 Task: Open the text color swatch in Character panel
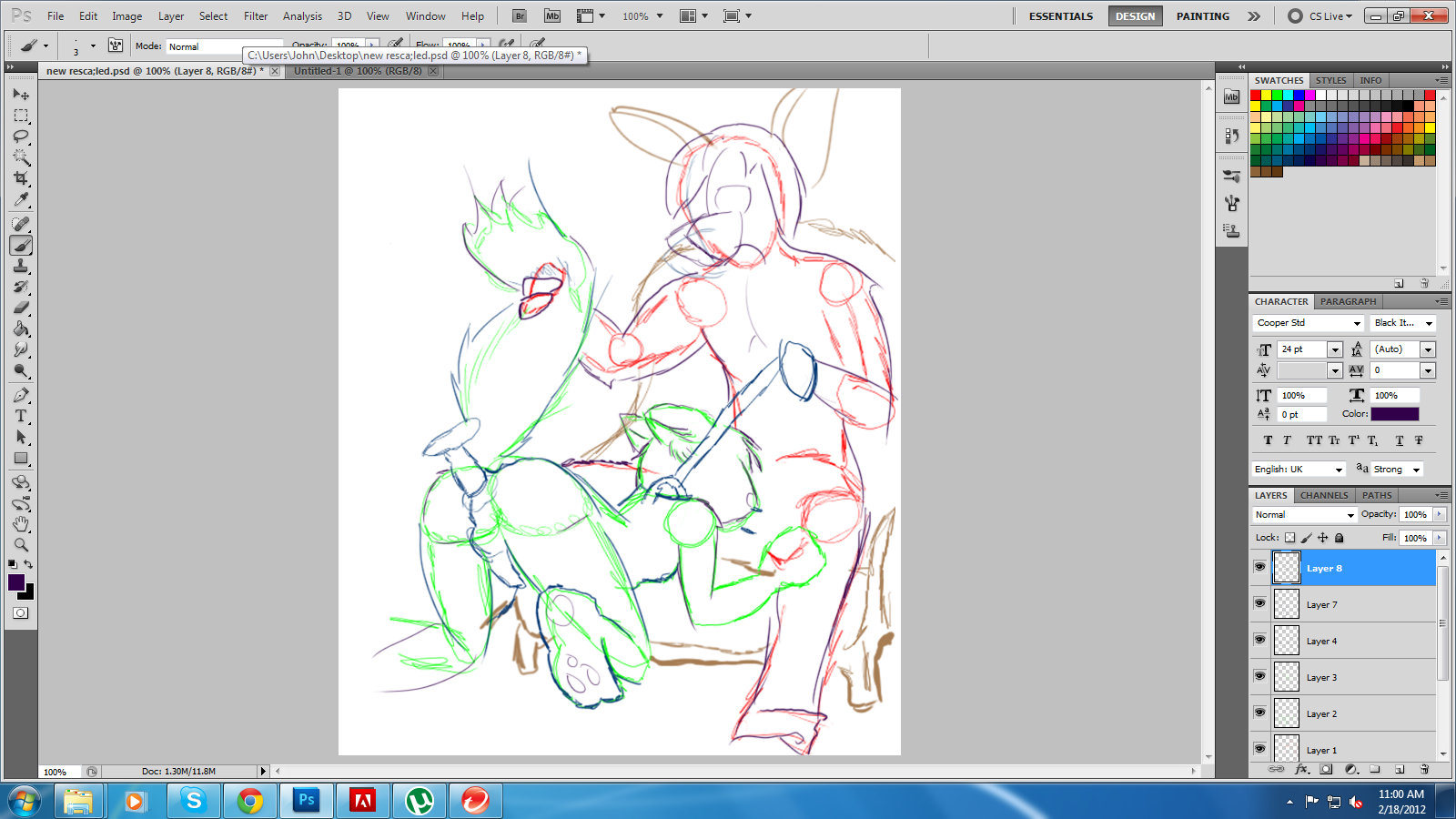1395,414
